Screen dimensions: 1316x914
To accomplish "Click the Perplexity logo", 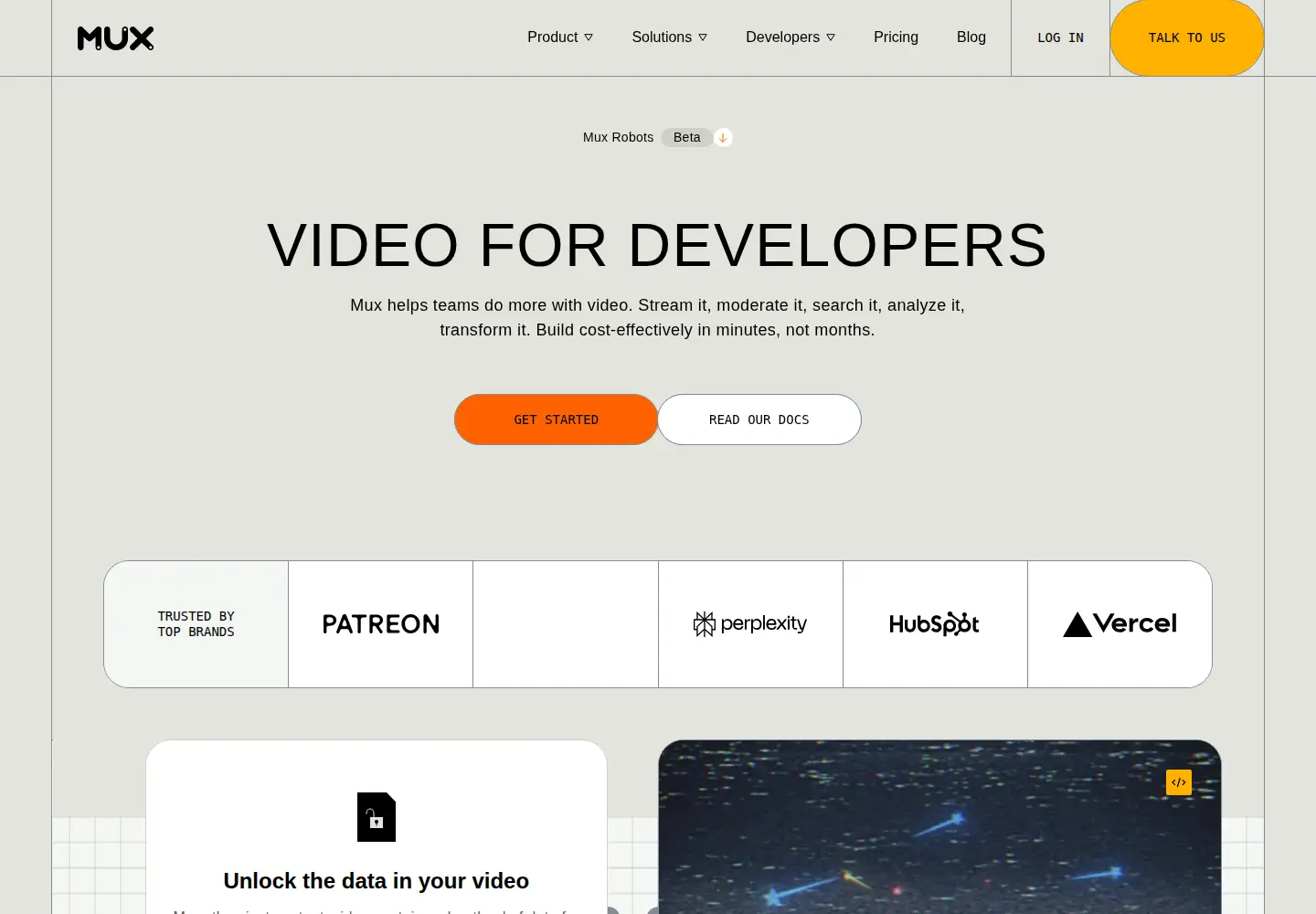I will pos(750,624).
